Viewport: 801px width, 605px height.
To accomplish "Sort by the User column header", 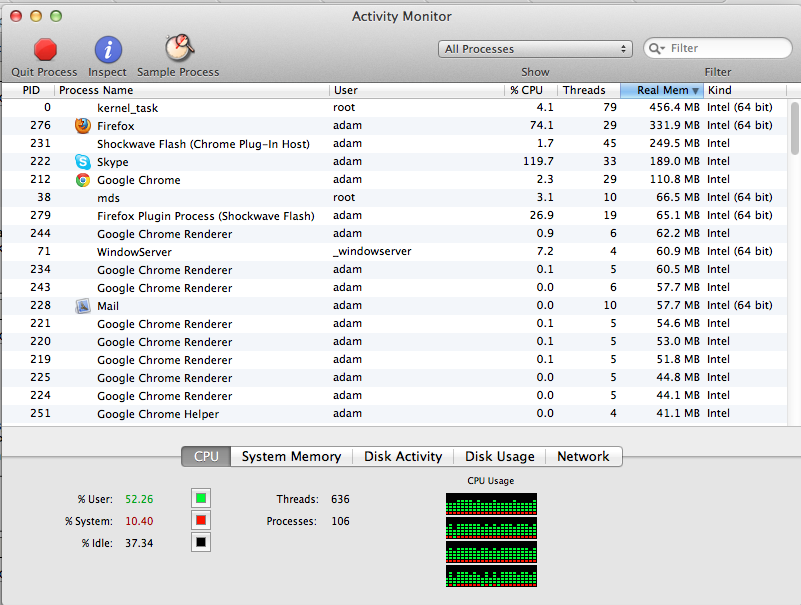I will tap(417, 90).
